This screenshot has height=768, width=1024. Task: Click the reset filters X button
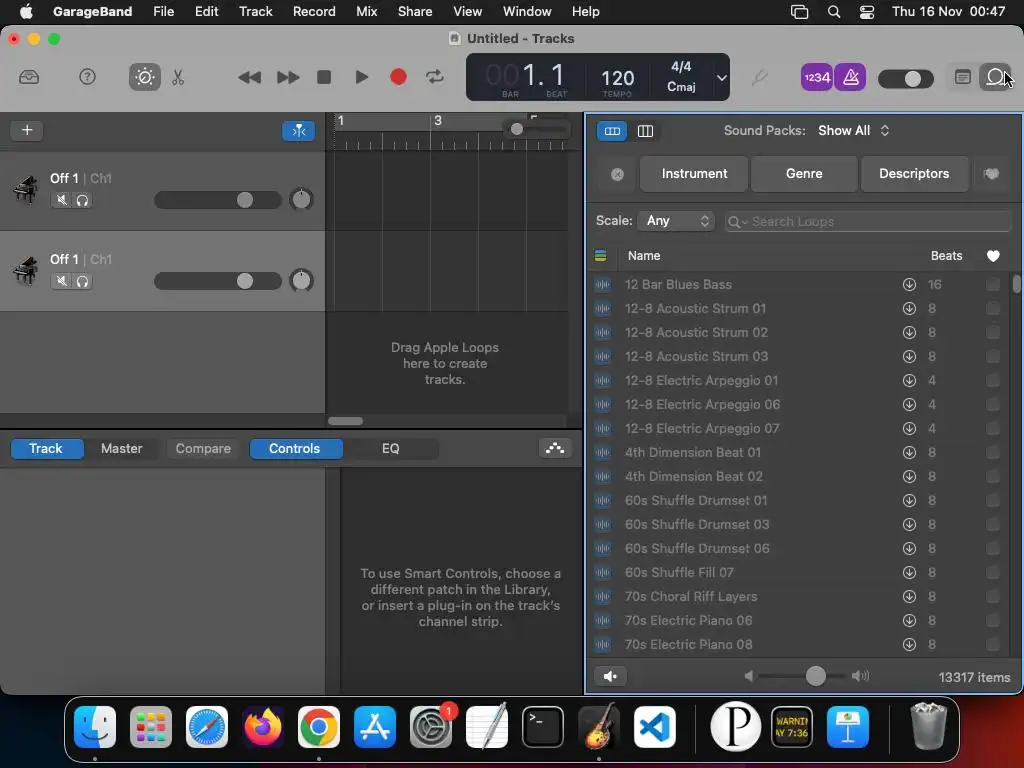click(617, 174)
